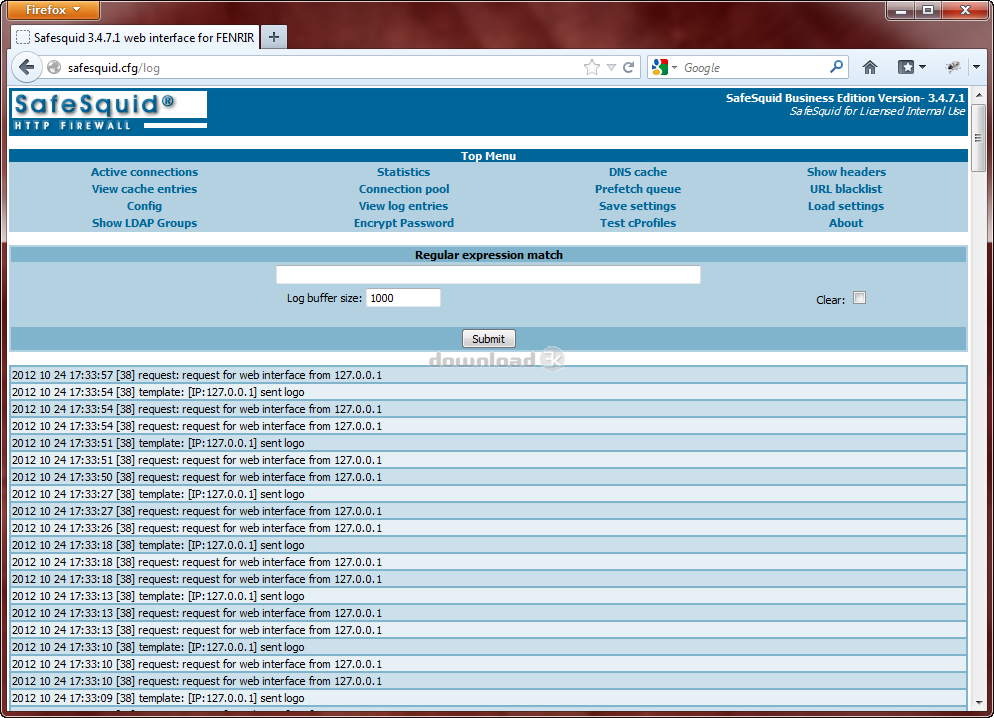This screenshot has height=718, width=994.
Task: Open the Bookmarks toolbar button
Action: 910,67
